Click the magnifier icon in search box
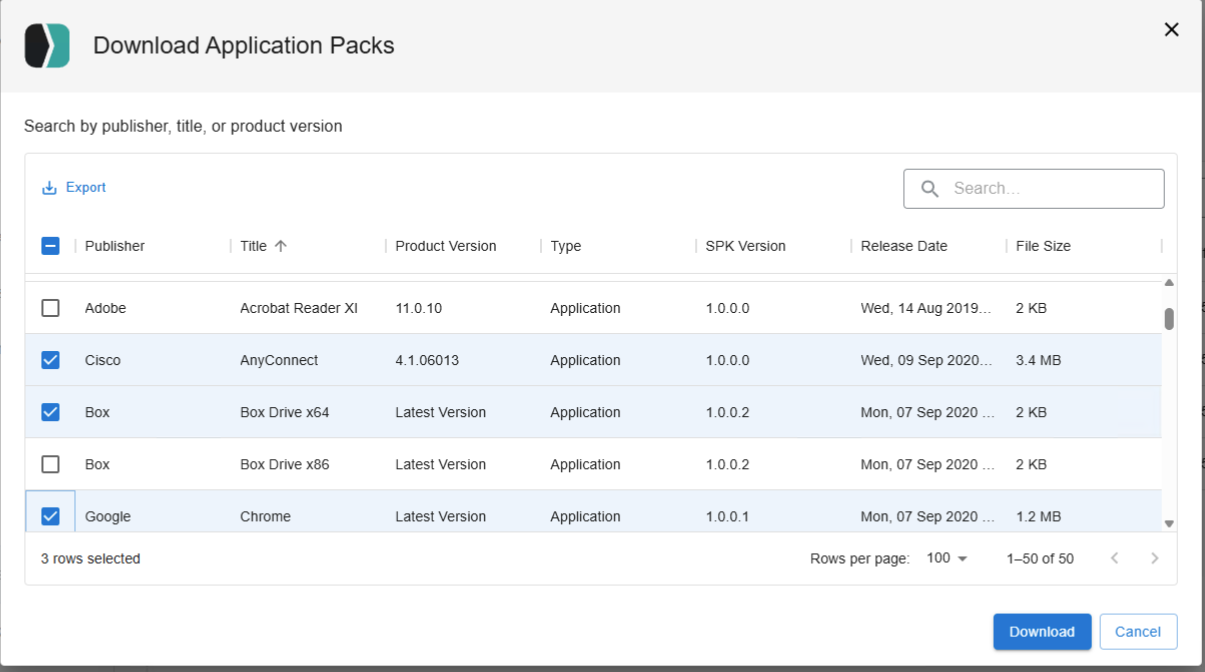Image resolution: width=1205 pixels, height=672 pixels. [930, 189]
